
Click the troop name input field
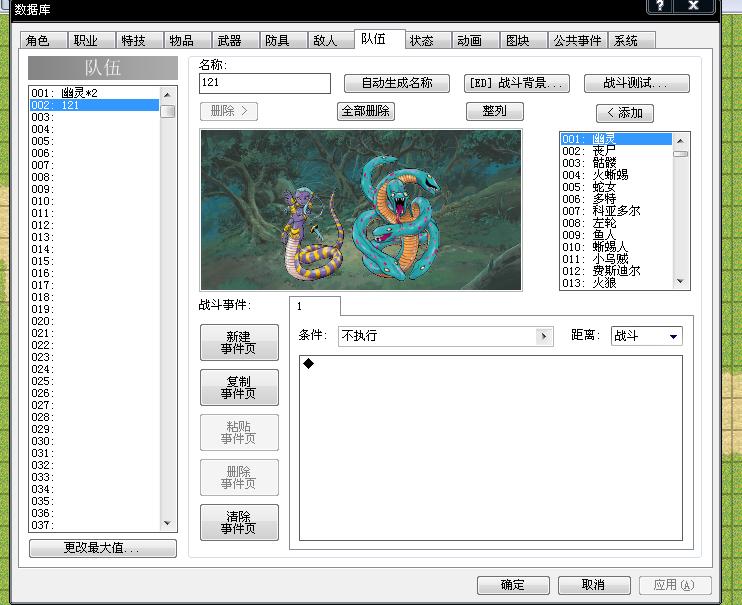(x=265, y=83)
